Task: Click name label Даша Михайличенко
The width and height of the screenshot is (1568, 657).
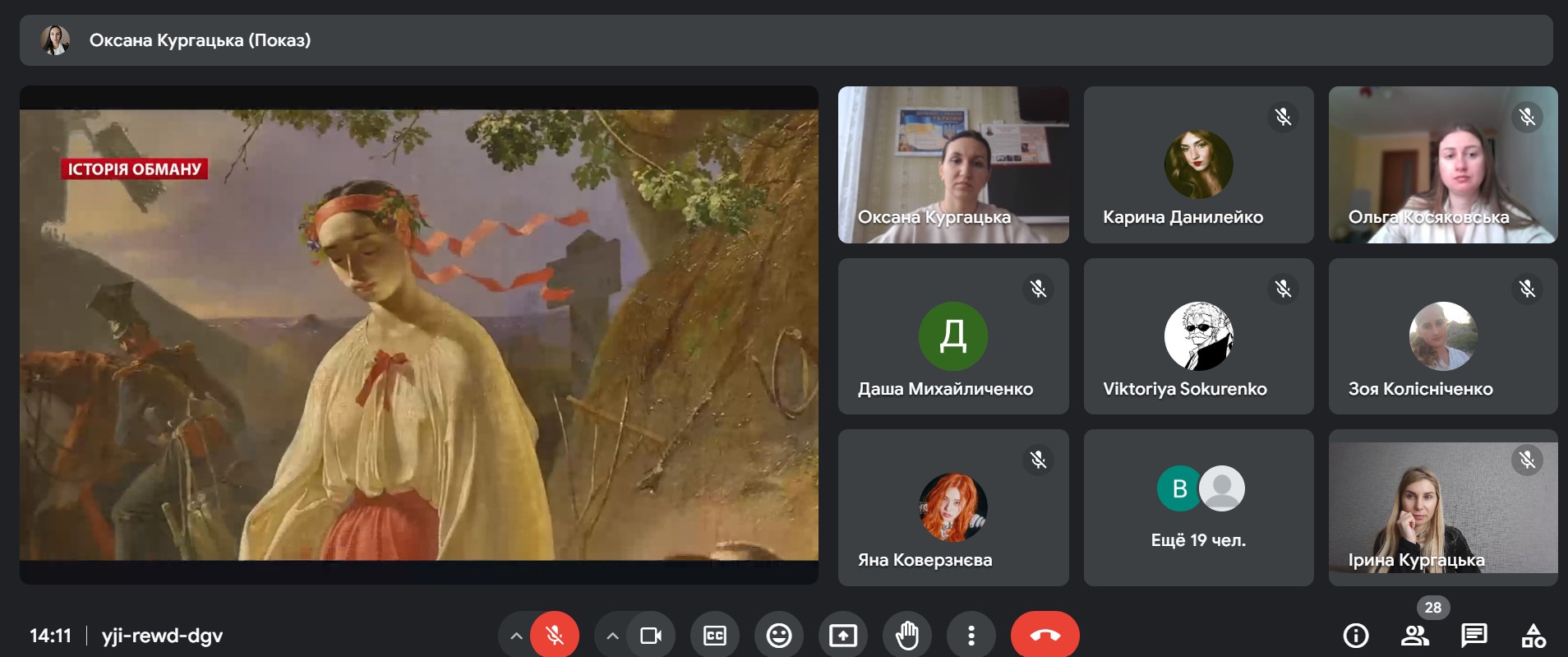Action: pyautogui.click(x=945, y=389)
